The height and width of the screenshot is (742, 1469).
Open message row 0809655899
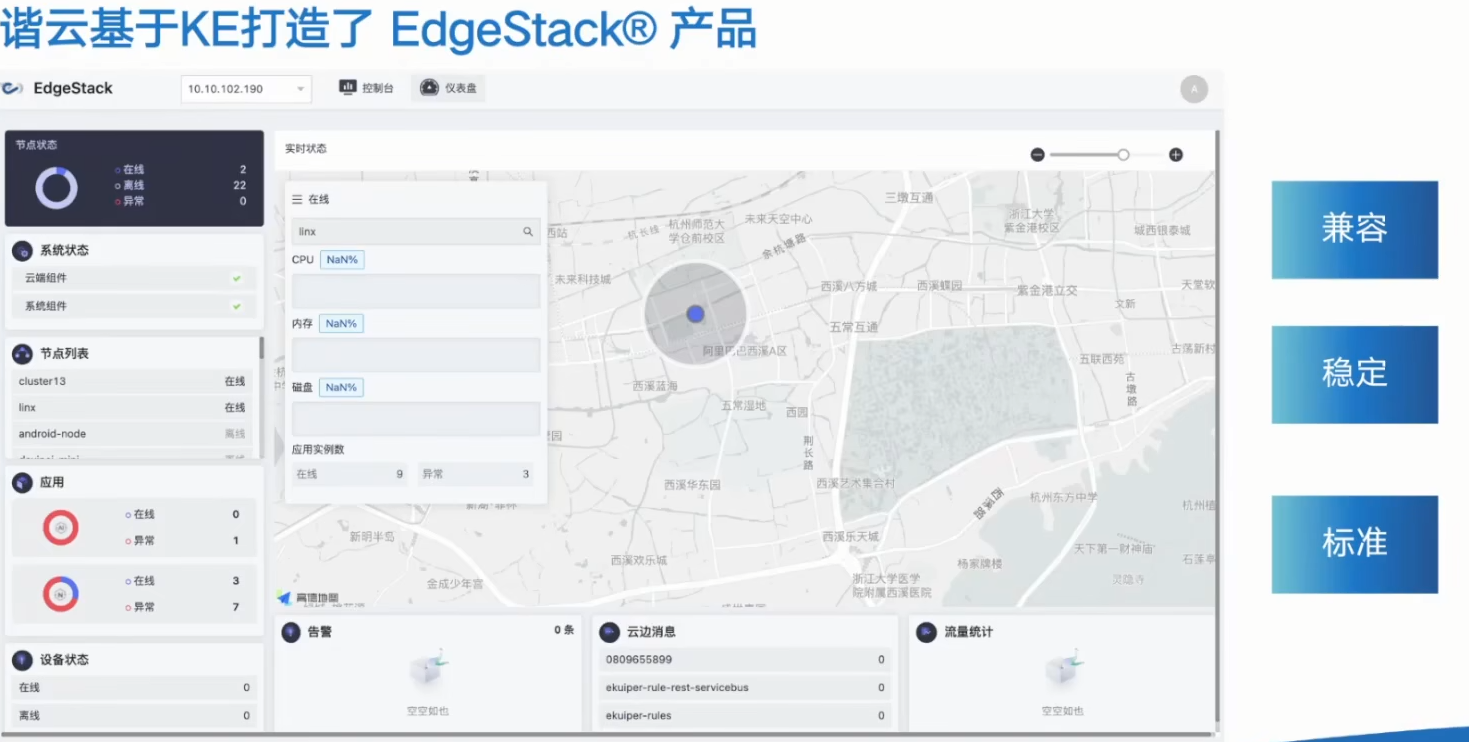pos(745,660)
